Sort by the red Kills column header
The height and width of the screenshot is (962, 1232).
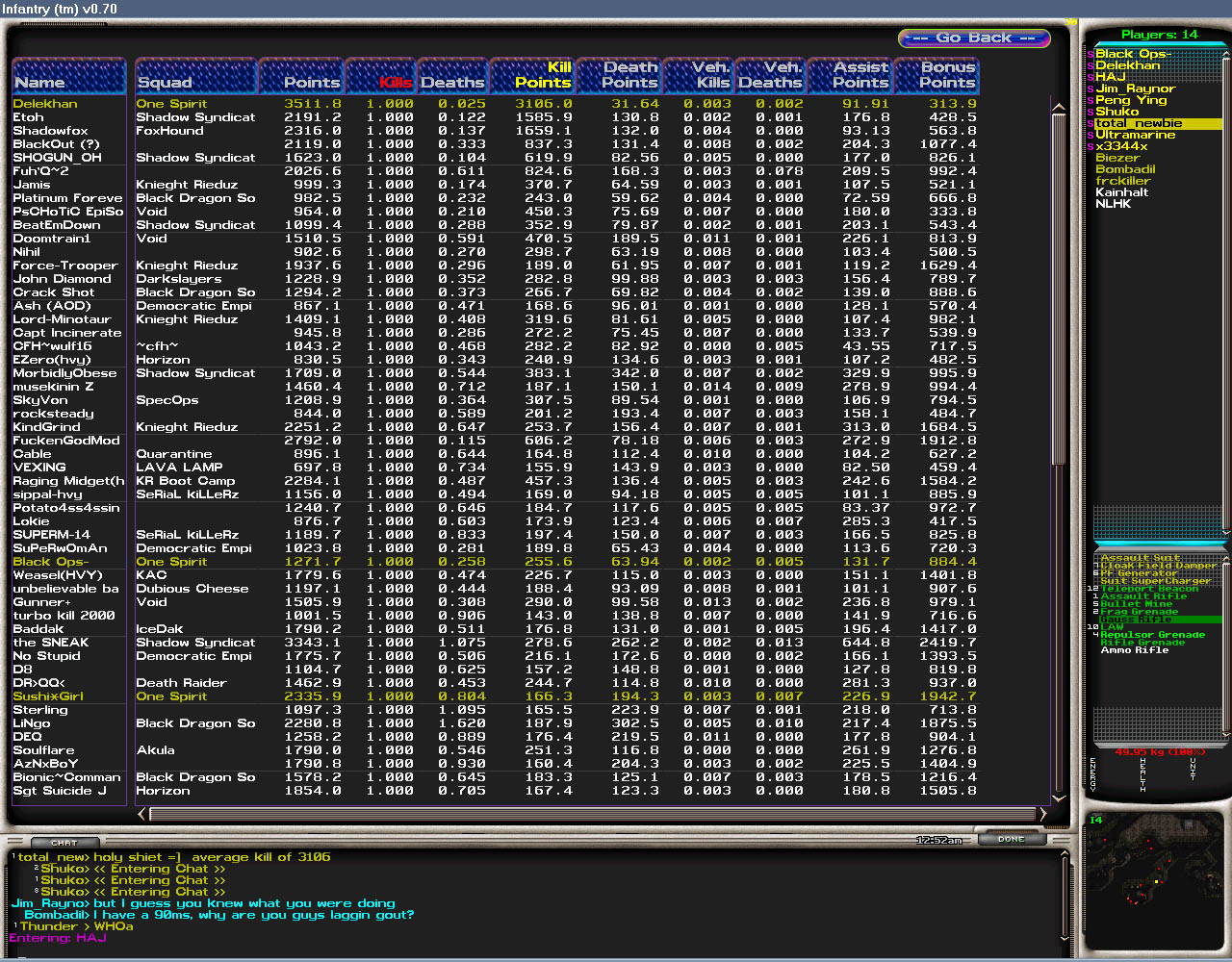coord(382,75)
